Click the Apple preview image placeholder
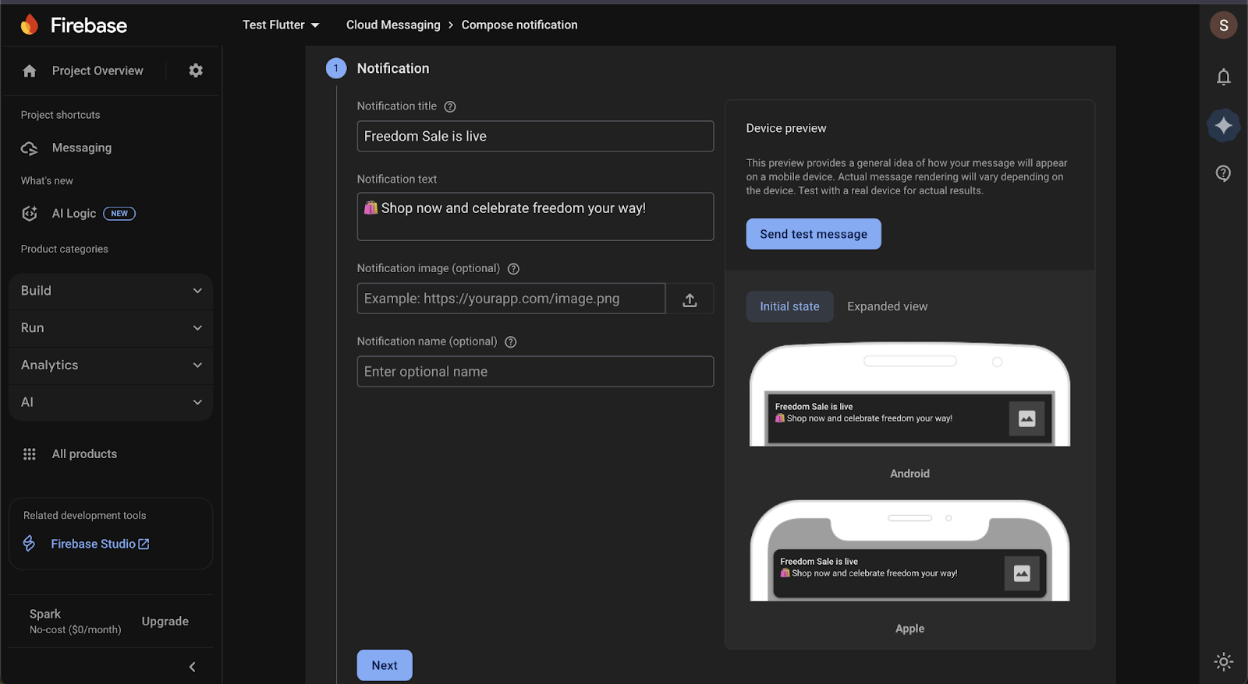 pyautogui.click(x=1022, y=574)
